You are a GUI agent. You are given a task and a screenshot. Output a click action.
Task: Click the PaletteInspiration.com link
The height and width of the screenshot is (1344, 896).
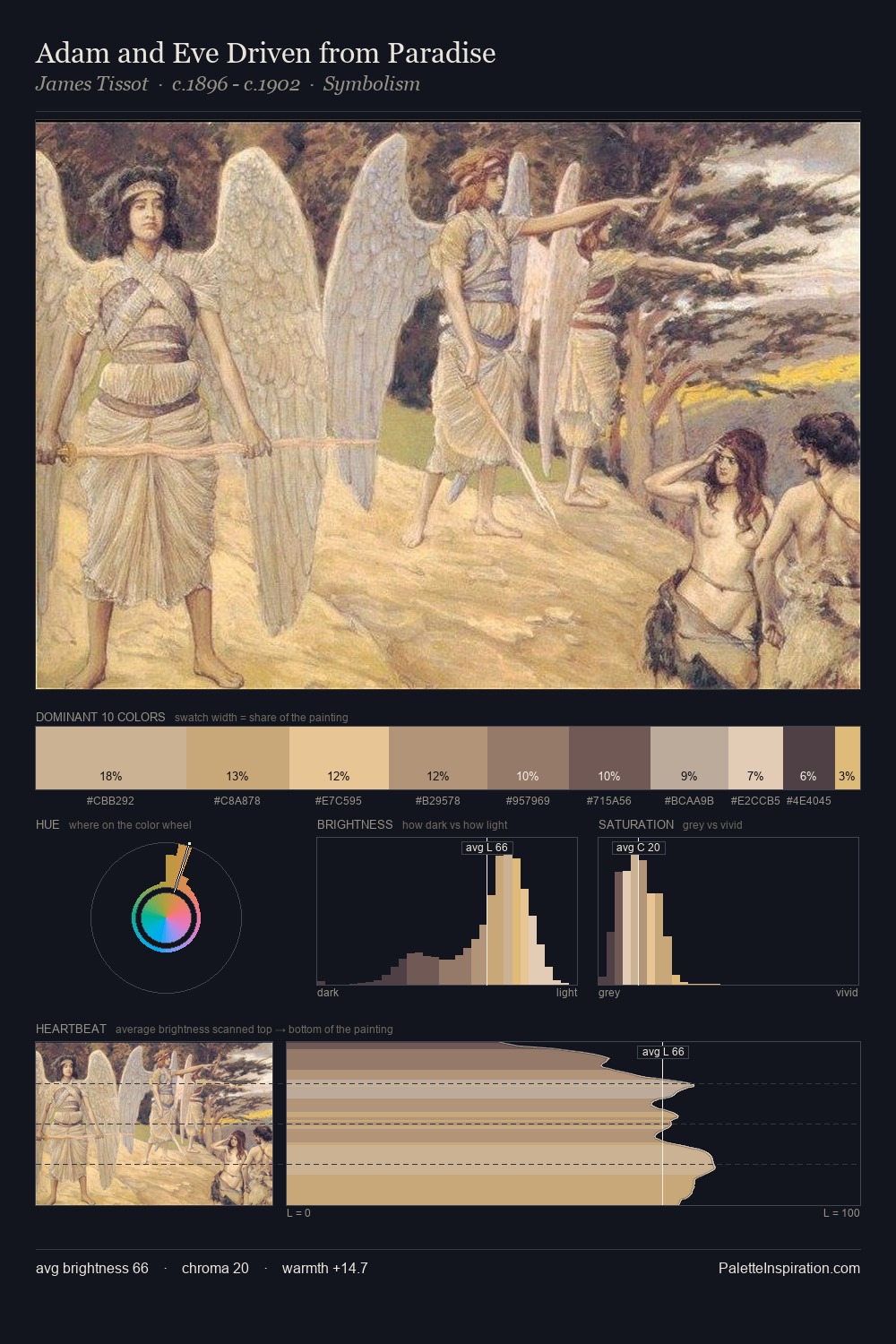789,1268
